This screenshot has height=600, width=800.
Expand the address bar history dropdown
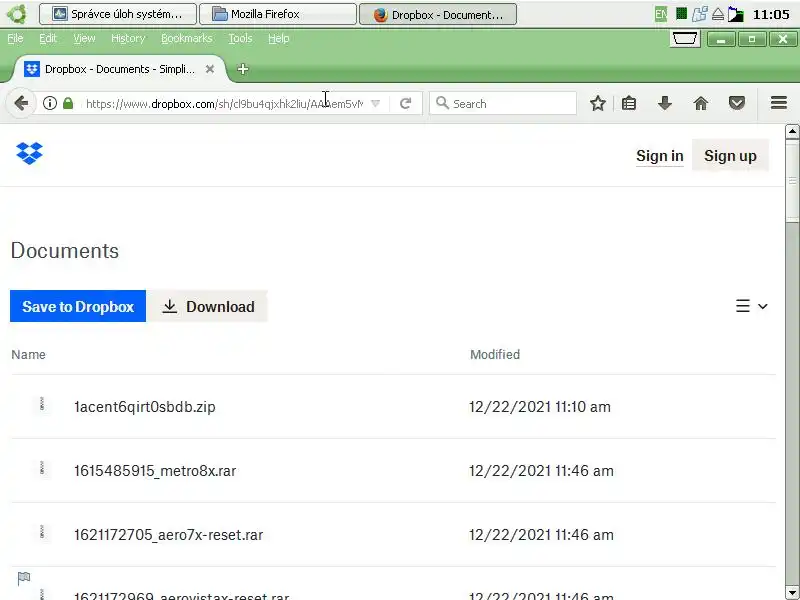point(376,104)
